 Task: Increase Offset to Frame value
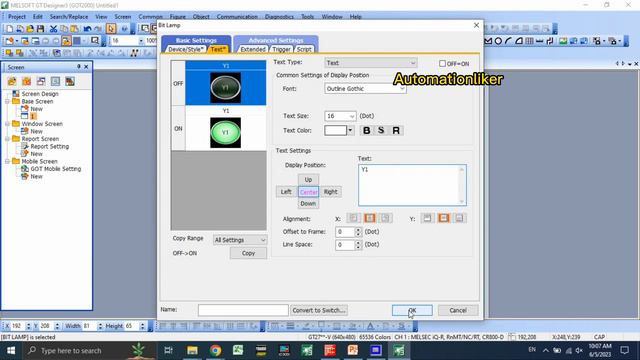pos(358,229)
